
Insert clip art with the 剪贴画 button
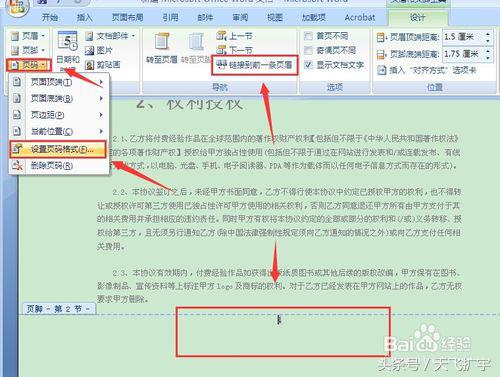click(103, 65)
